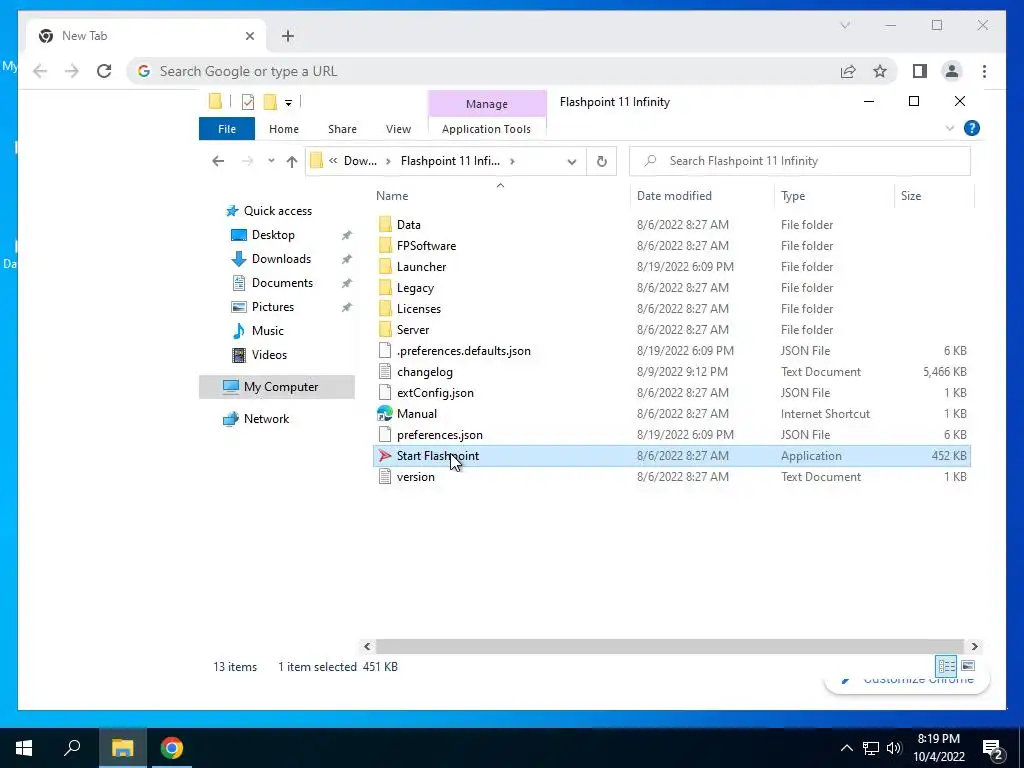Open the Share ribbon tab
Screen dimensions: 1024x768
342,129
